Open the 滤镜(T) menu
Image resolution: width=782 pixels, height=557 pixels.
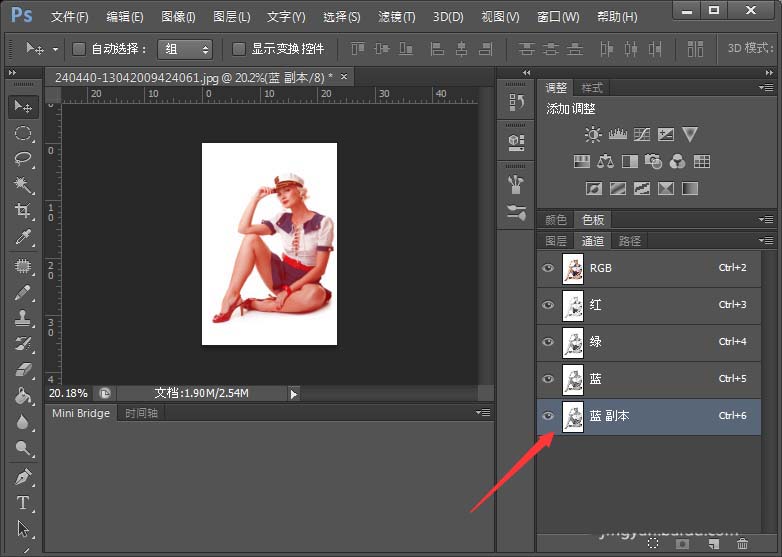point(396,17)
